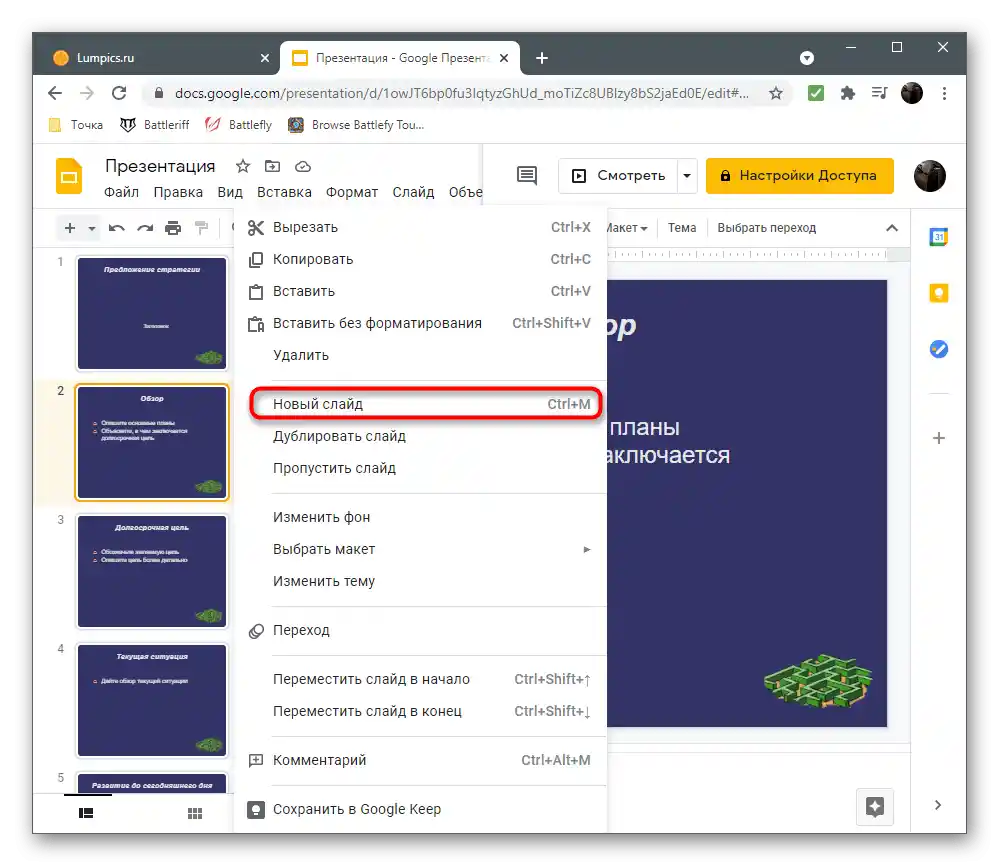Open Переход from the menu
999x866 pixels.
pyautogui.click(x=420, y=630)
